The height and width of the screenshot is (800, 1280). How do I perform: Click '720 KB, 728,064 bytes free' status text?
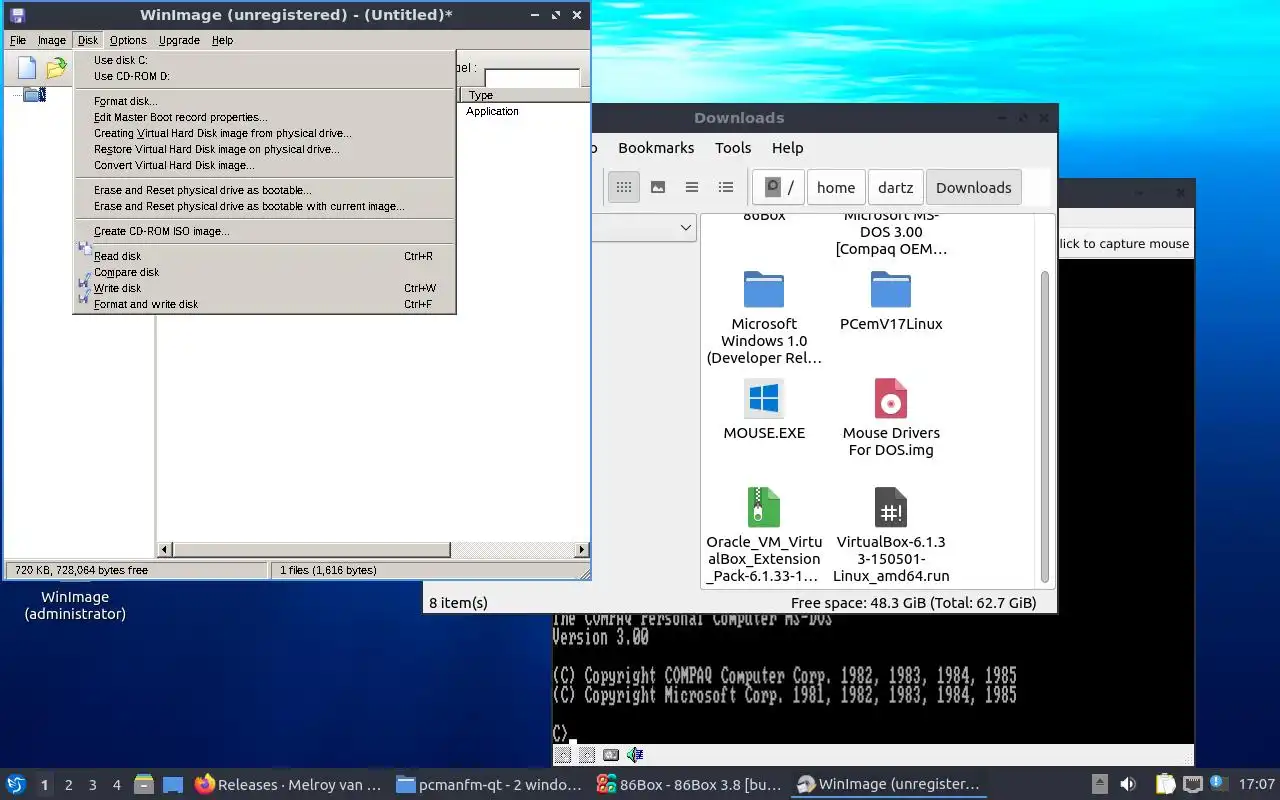point(81,570)
